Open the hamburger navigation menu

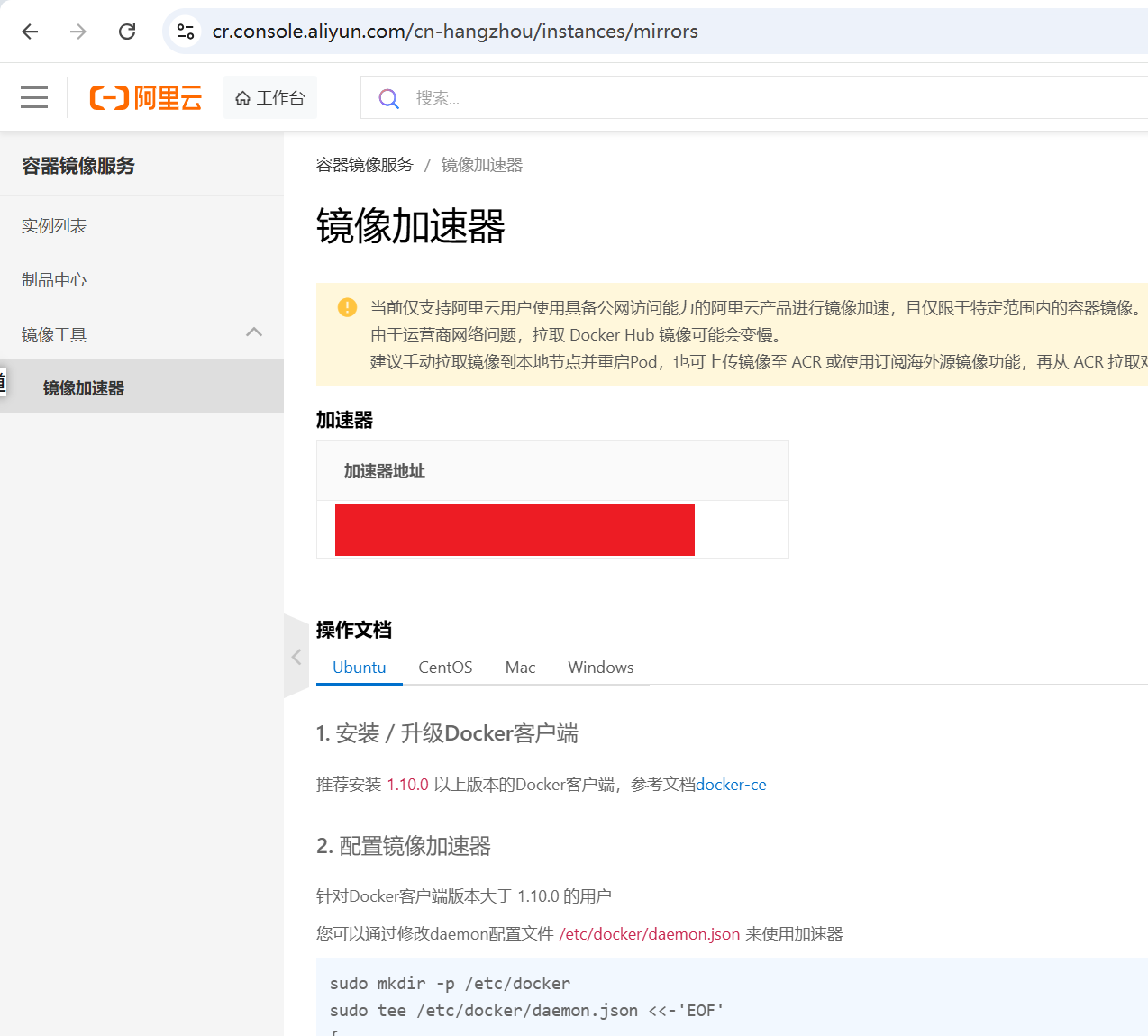[34, 96]
